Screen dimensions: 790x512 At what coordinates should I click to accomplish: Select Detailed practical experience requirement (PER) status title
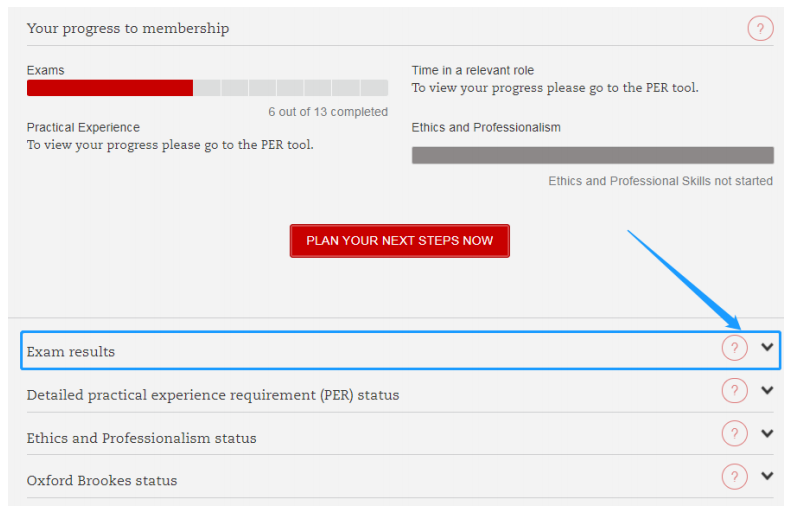[213, 395]
